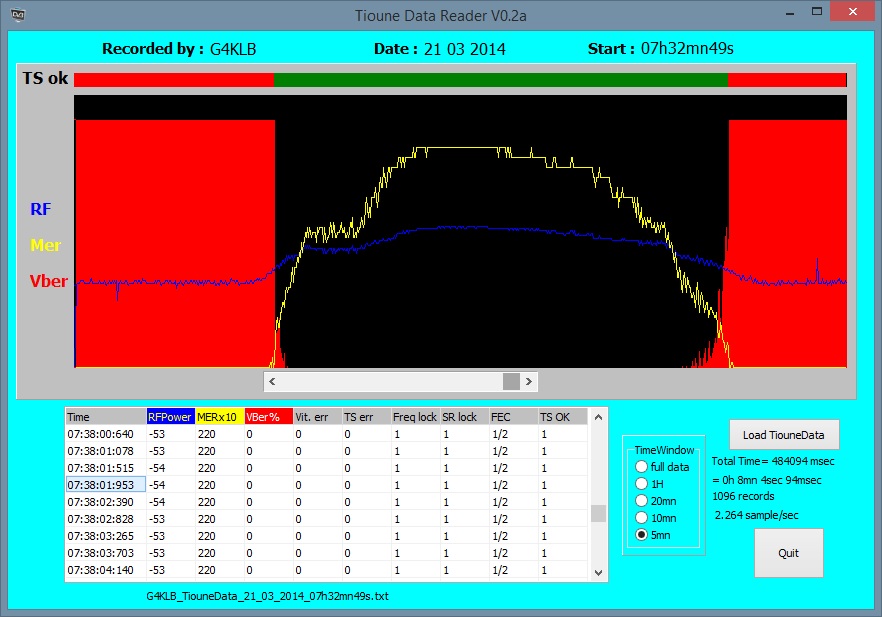Switch to the 10mn time window
Viewport: 882px width, 617px height.
(656, 518)
